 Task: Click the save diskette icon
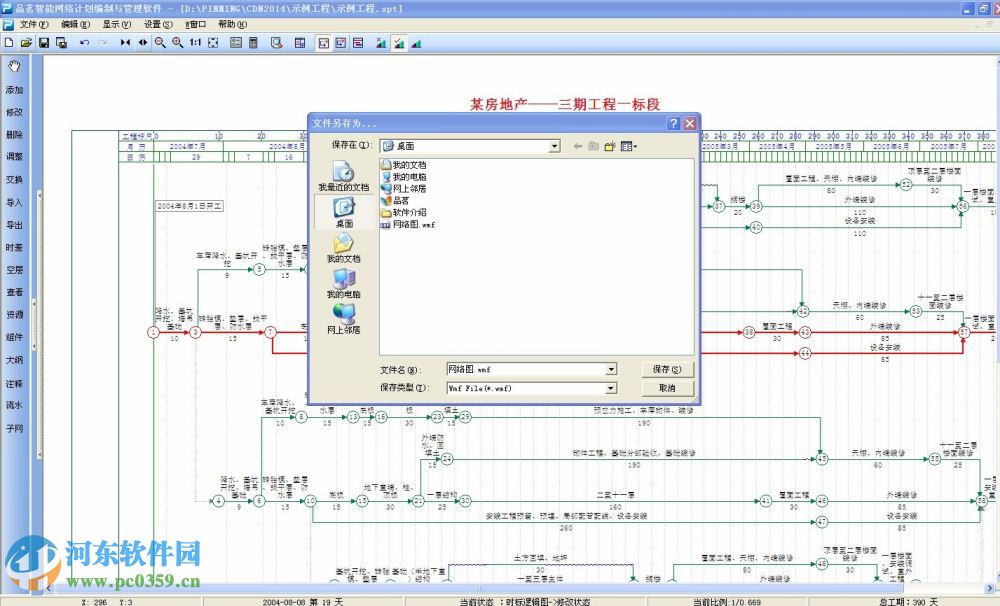(x=43, y=43)
